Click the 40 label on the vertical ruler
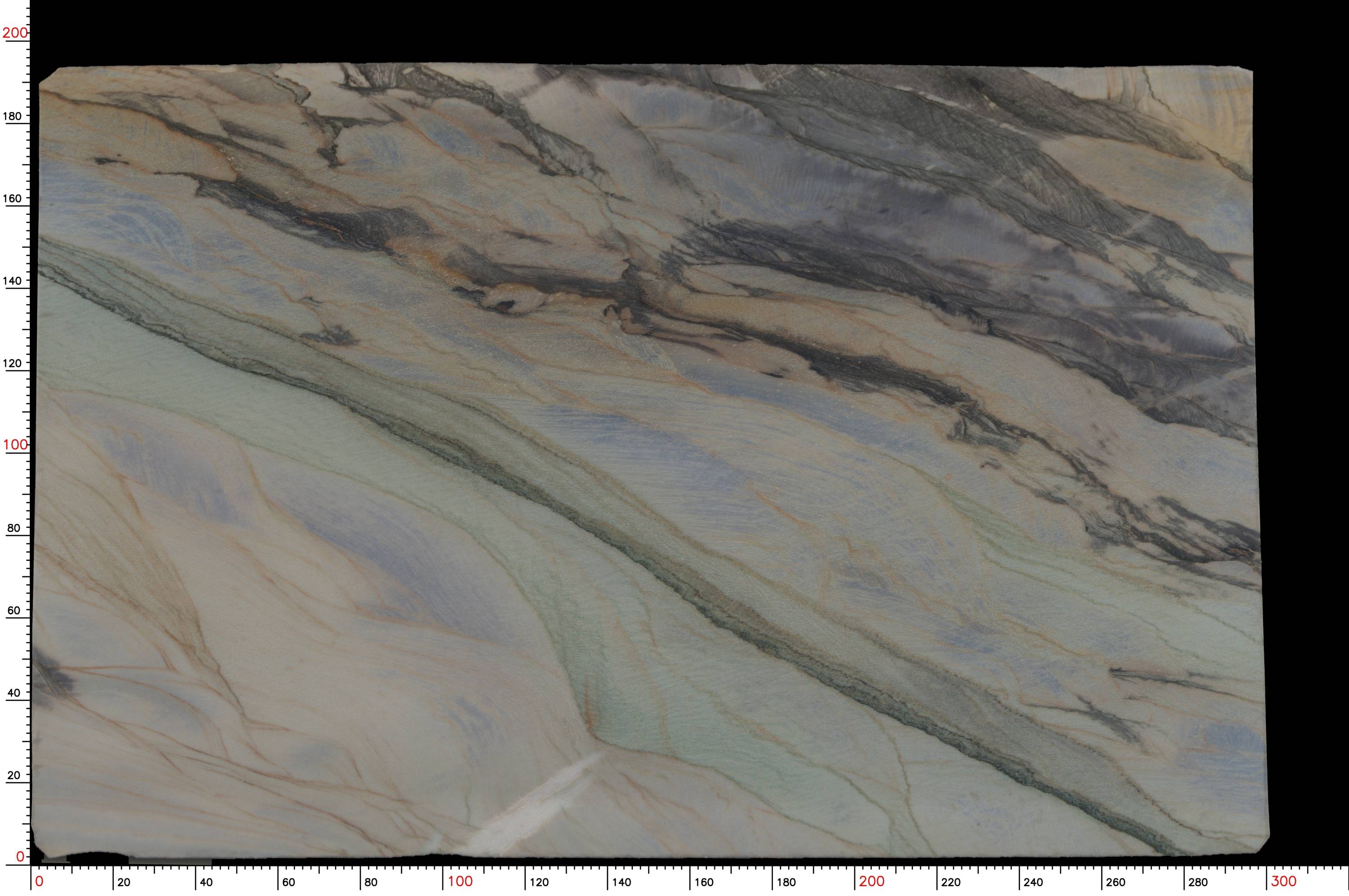This screenshot has width=1349, height=896. coord(13,693)
